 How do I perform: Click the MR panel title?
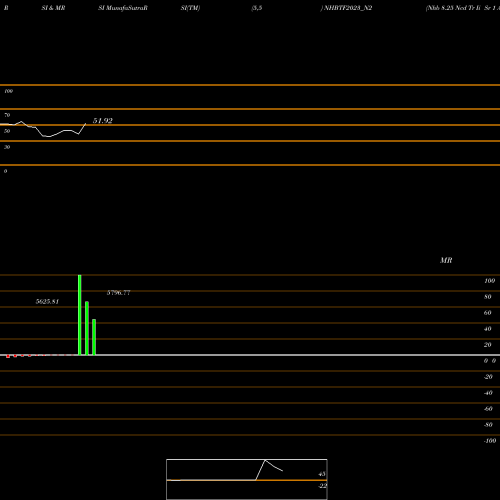tap(446, 260)
